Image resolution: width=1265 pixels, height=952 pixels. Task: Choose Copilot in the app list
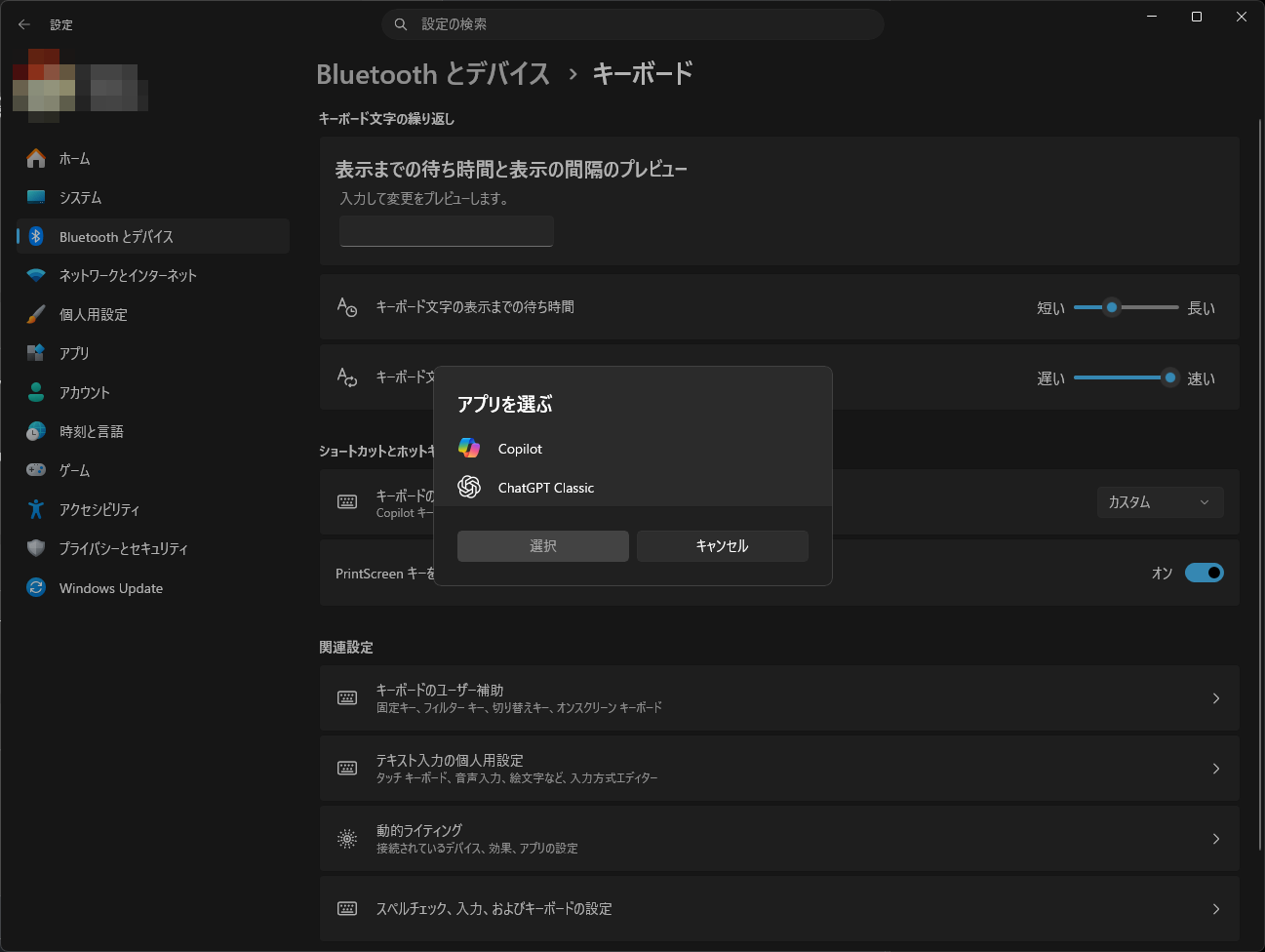(x=633, y=449)
